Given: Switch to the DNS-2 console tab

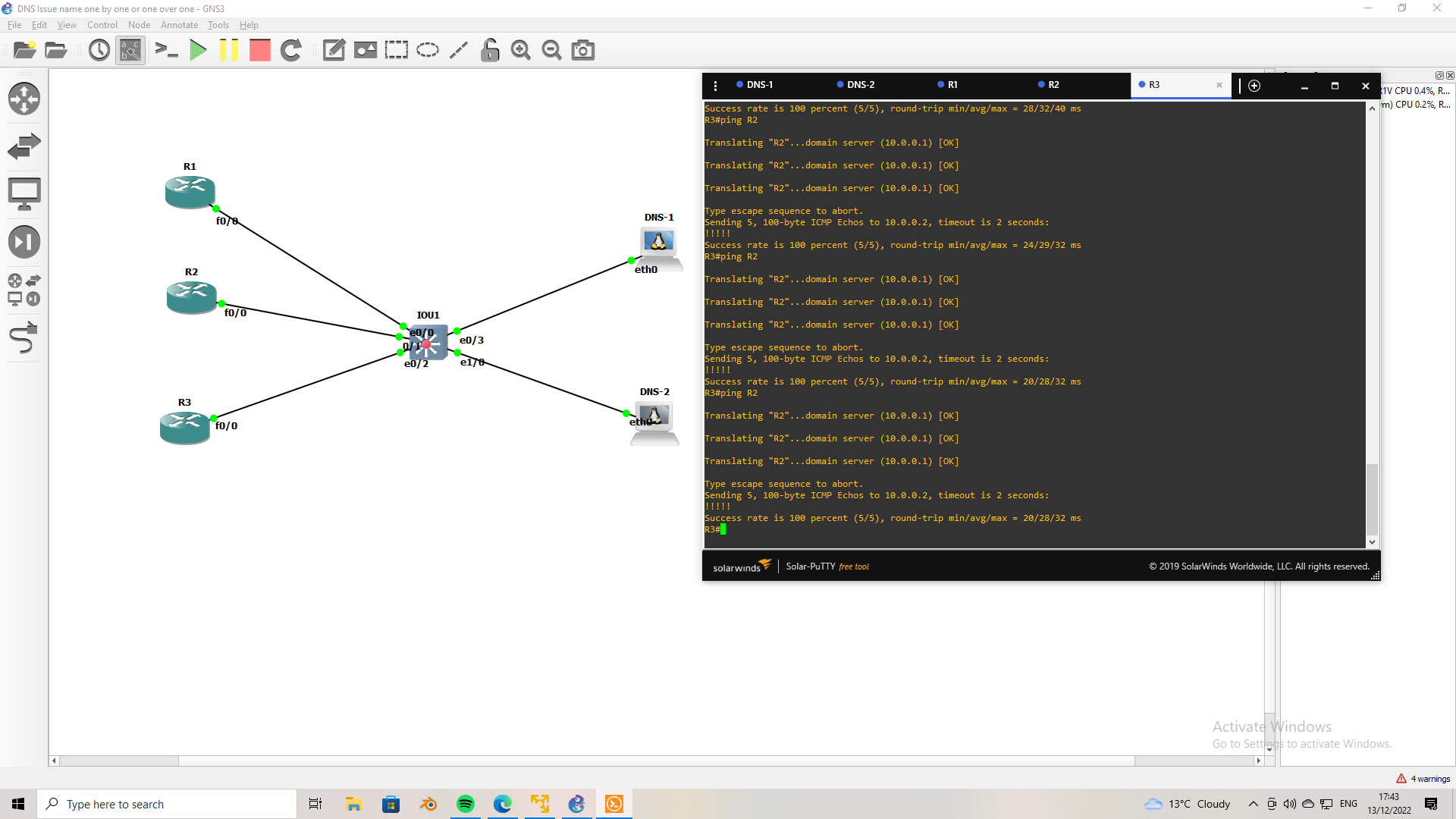Looking at the screenshot, I should 856,85.
